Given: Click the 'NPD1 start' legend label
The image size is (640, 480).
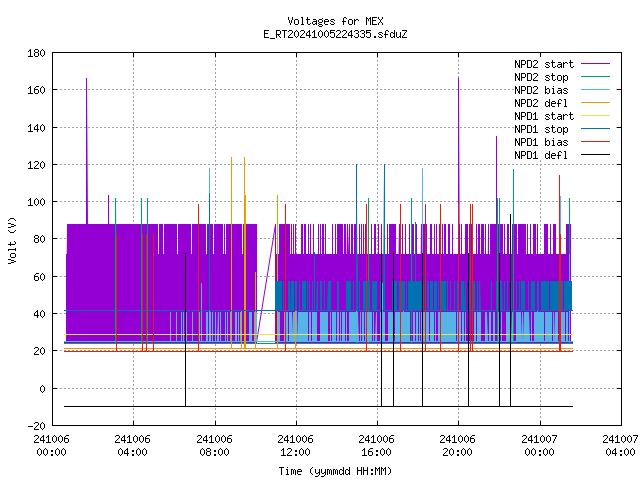Looking at the screenshot, I should click(x=544, y=116).
